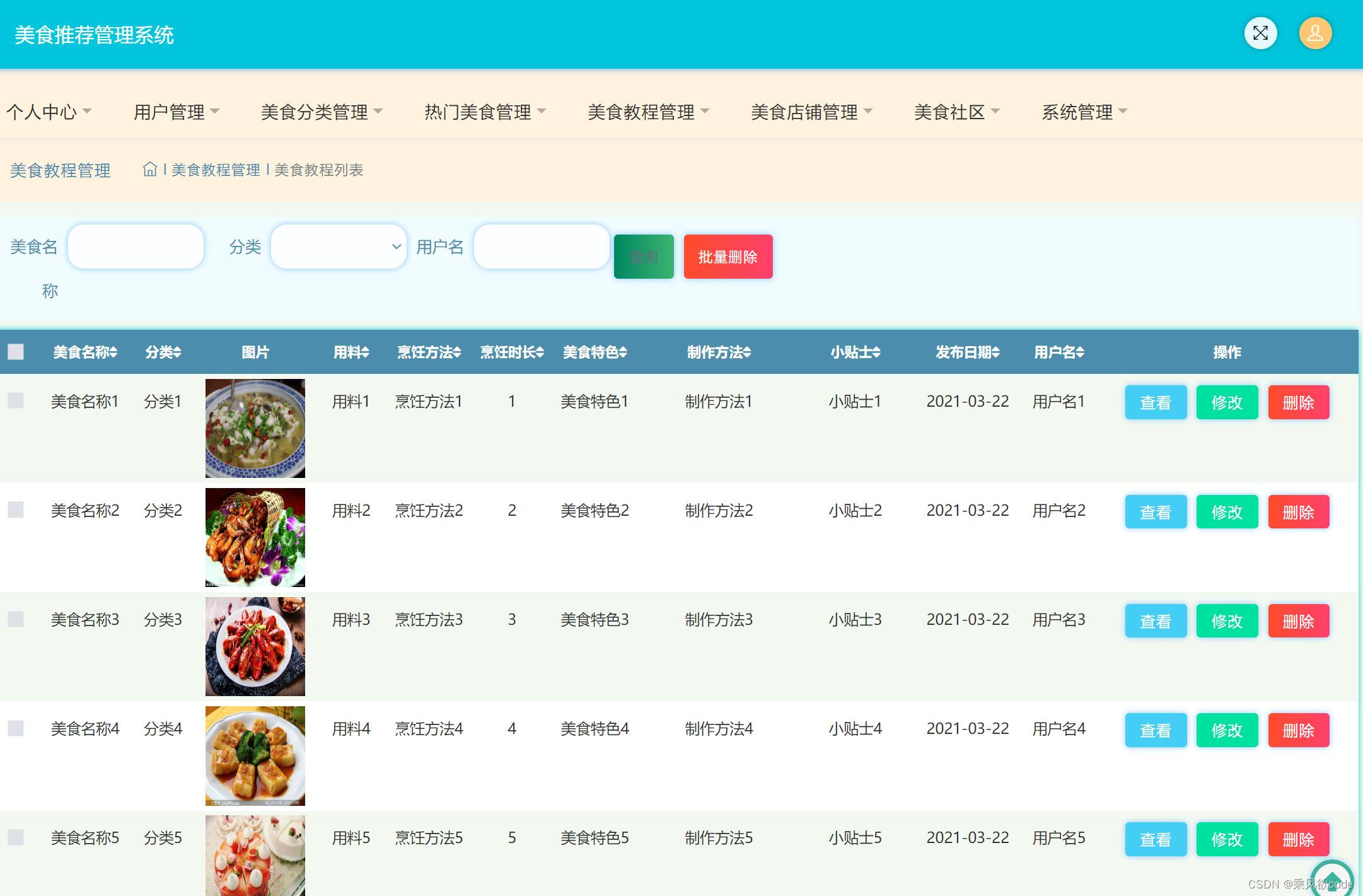Click 修改 button for 美食名称2 row

[1226, 512]
